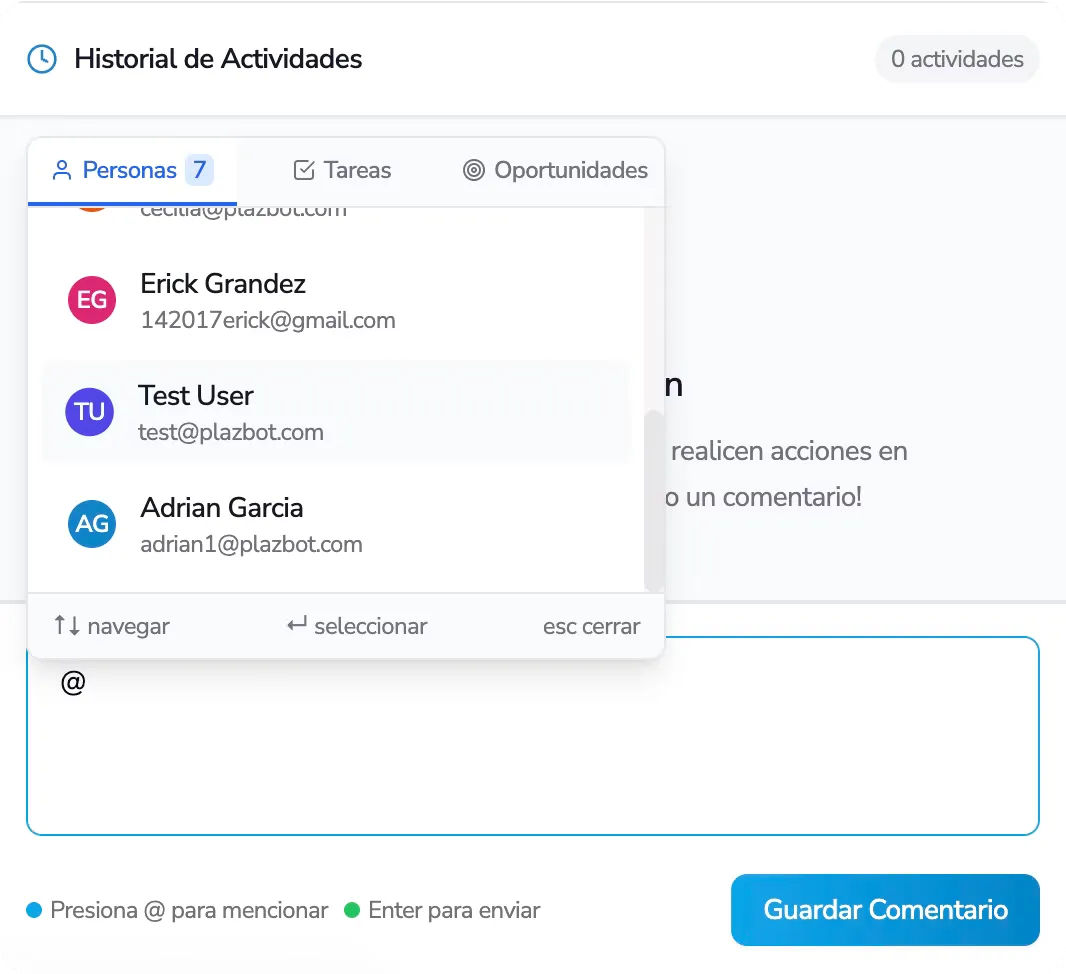Screen dimensions: 1066x974
Task: Click the clock icon beside Historial de Actividades
Action: point(42,59)
